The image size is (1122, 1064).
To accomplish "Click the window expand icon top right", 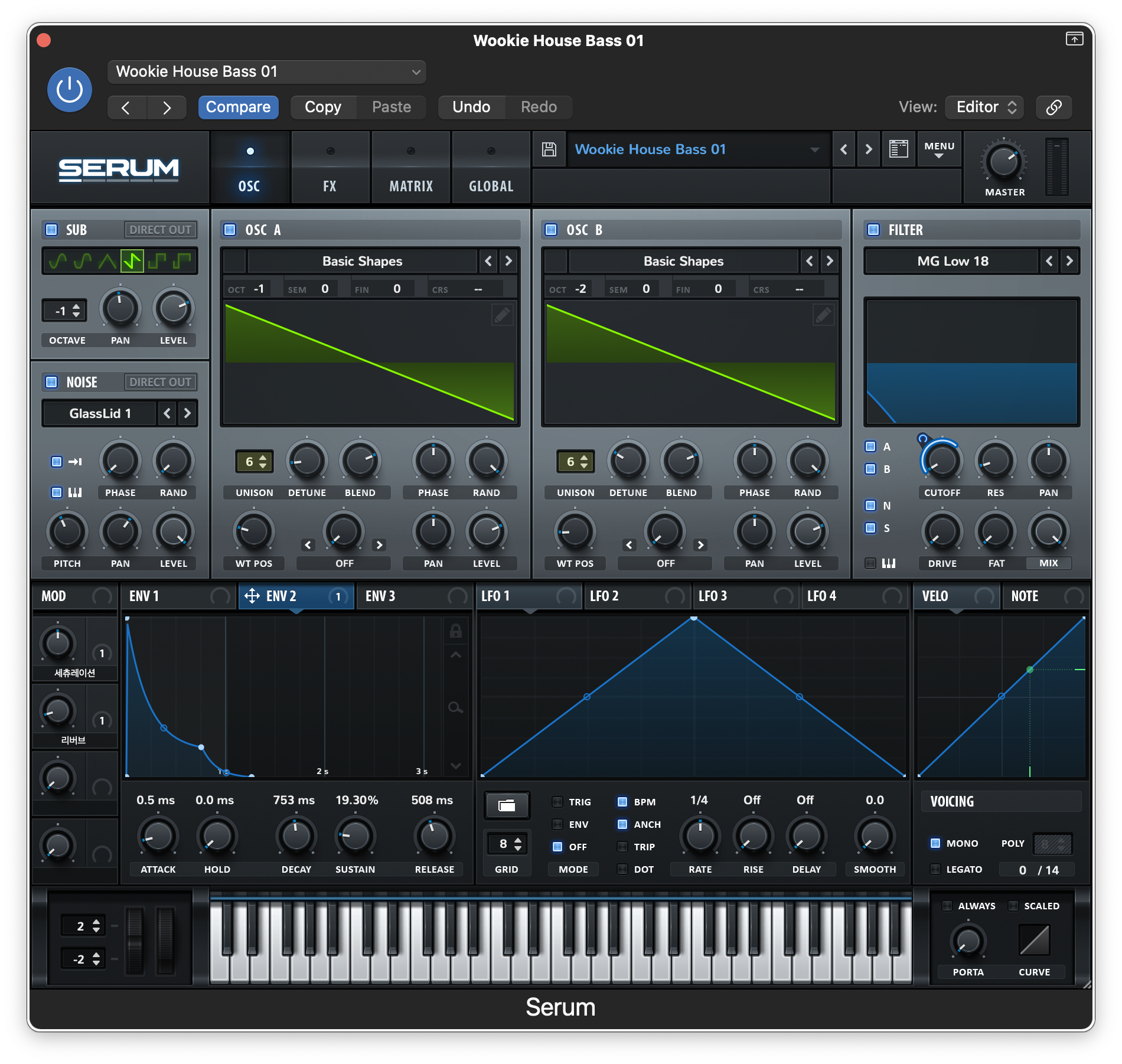I will click(1074, 39).
